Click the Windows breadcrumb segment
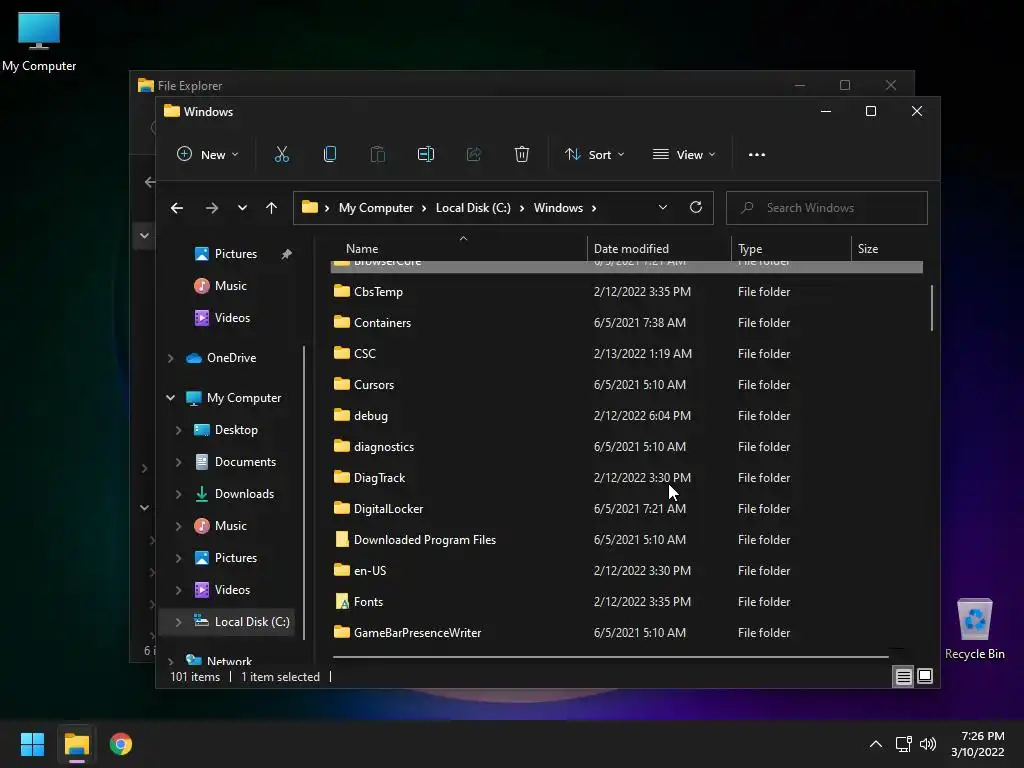Screen dimensions: 1024x768 [x=558, y=208]
